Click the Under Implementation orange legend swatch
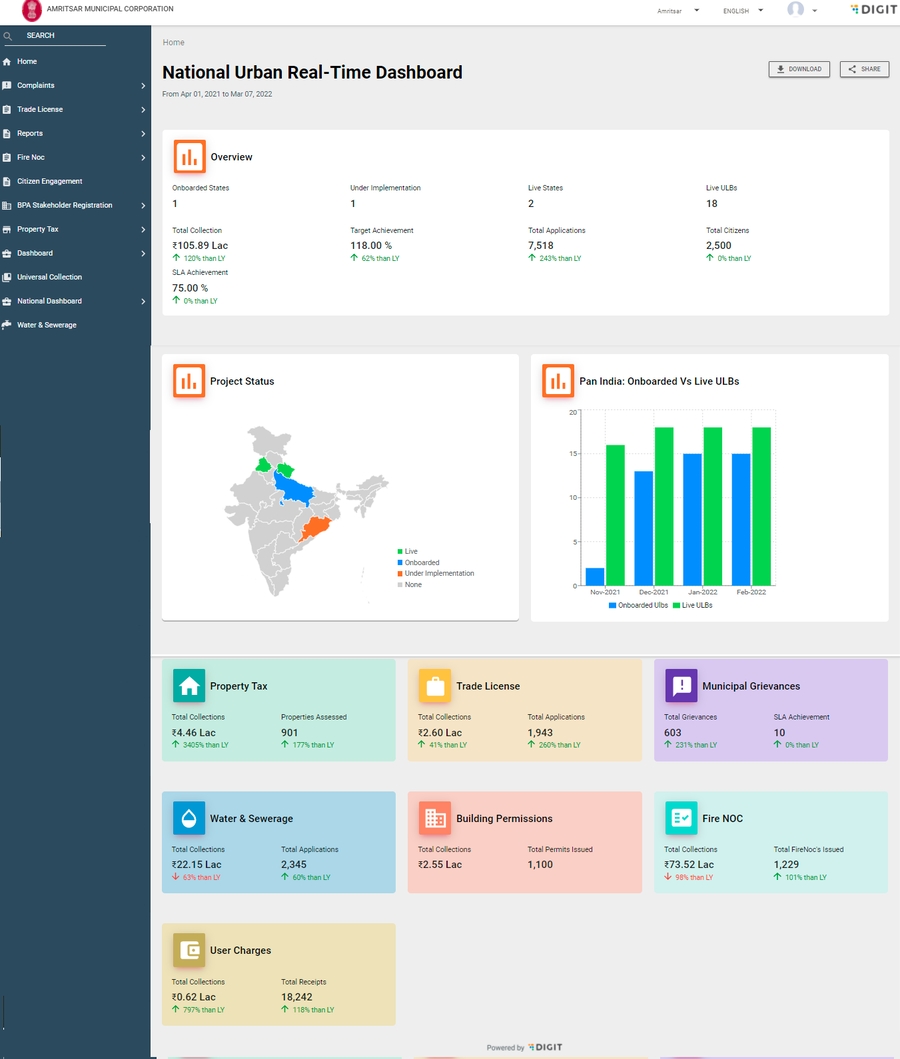 pos(400,574)
